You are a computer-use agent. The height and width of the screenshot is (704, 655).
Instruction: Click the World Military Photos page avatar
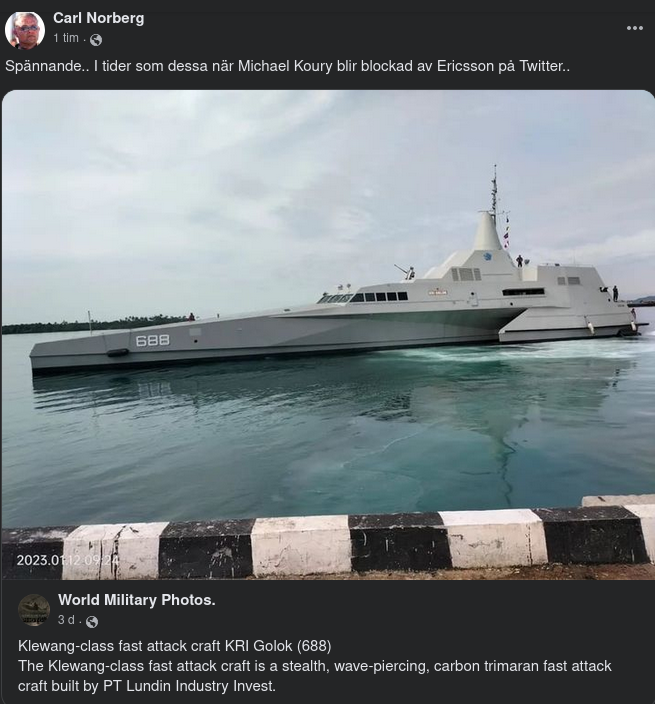(x=34, y=610)
